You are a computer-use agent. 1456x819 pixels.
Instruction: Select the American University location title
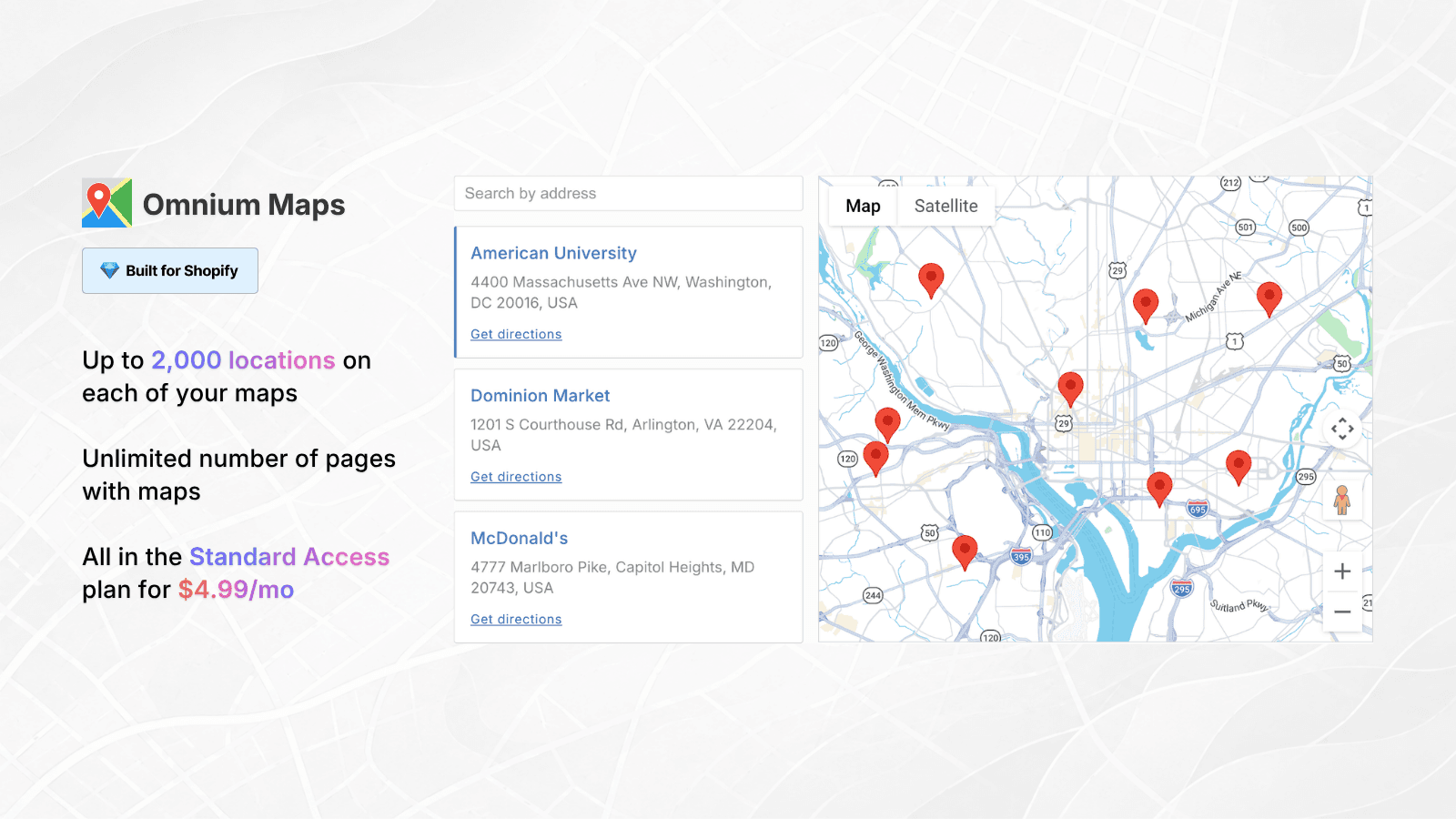[553, 253]
